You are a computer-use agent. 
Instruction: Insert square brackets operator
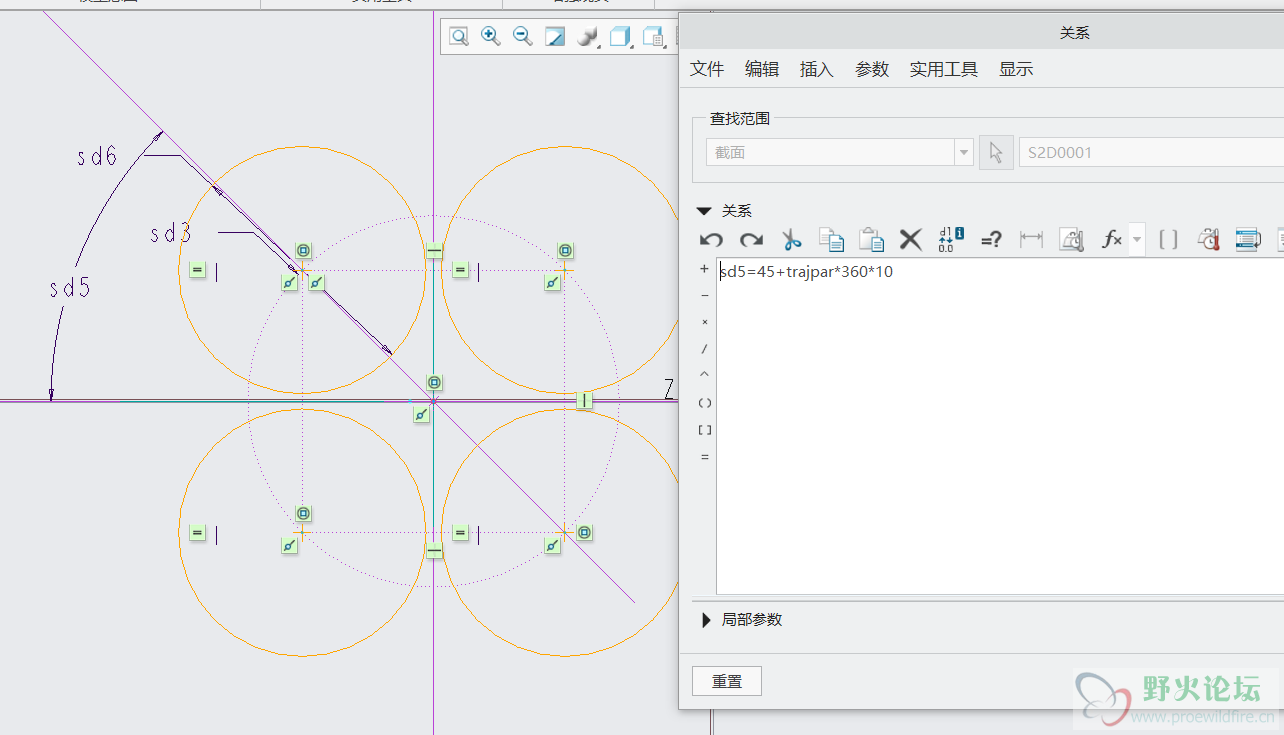(704, 429)
